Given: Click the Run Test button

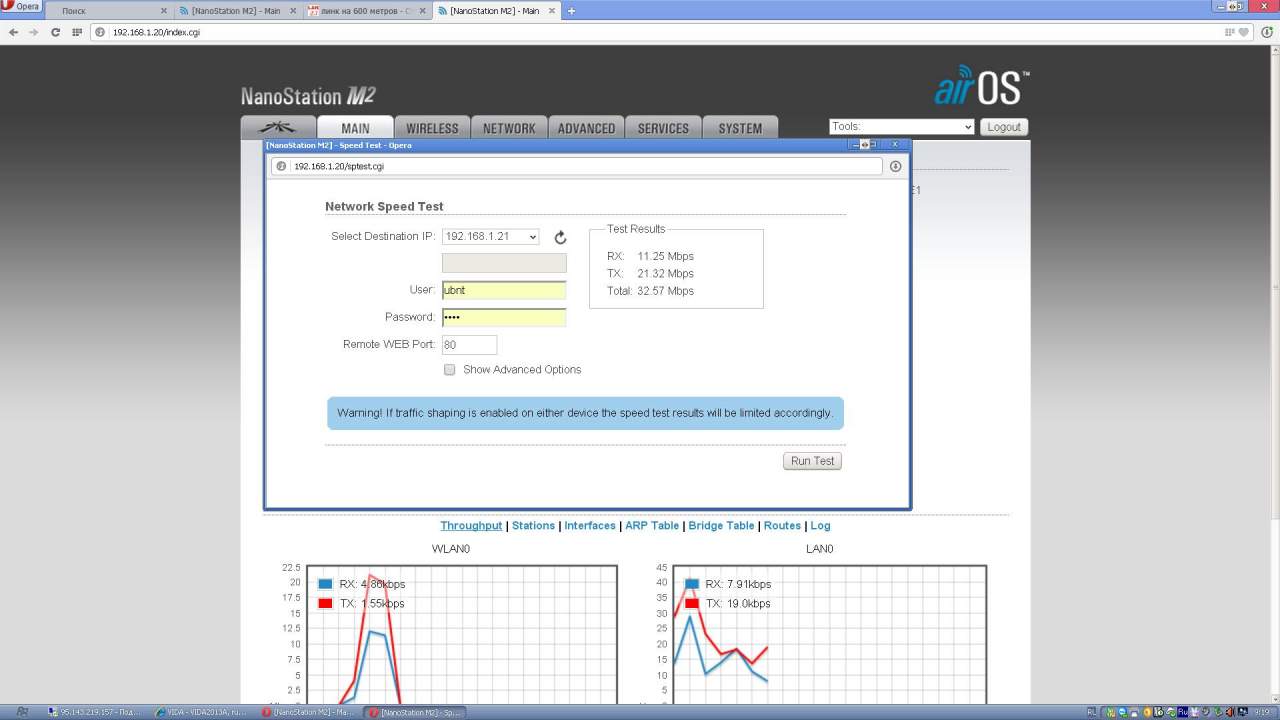Looking at the screenshot, I should tap(812, 461).
